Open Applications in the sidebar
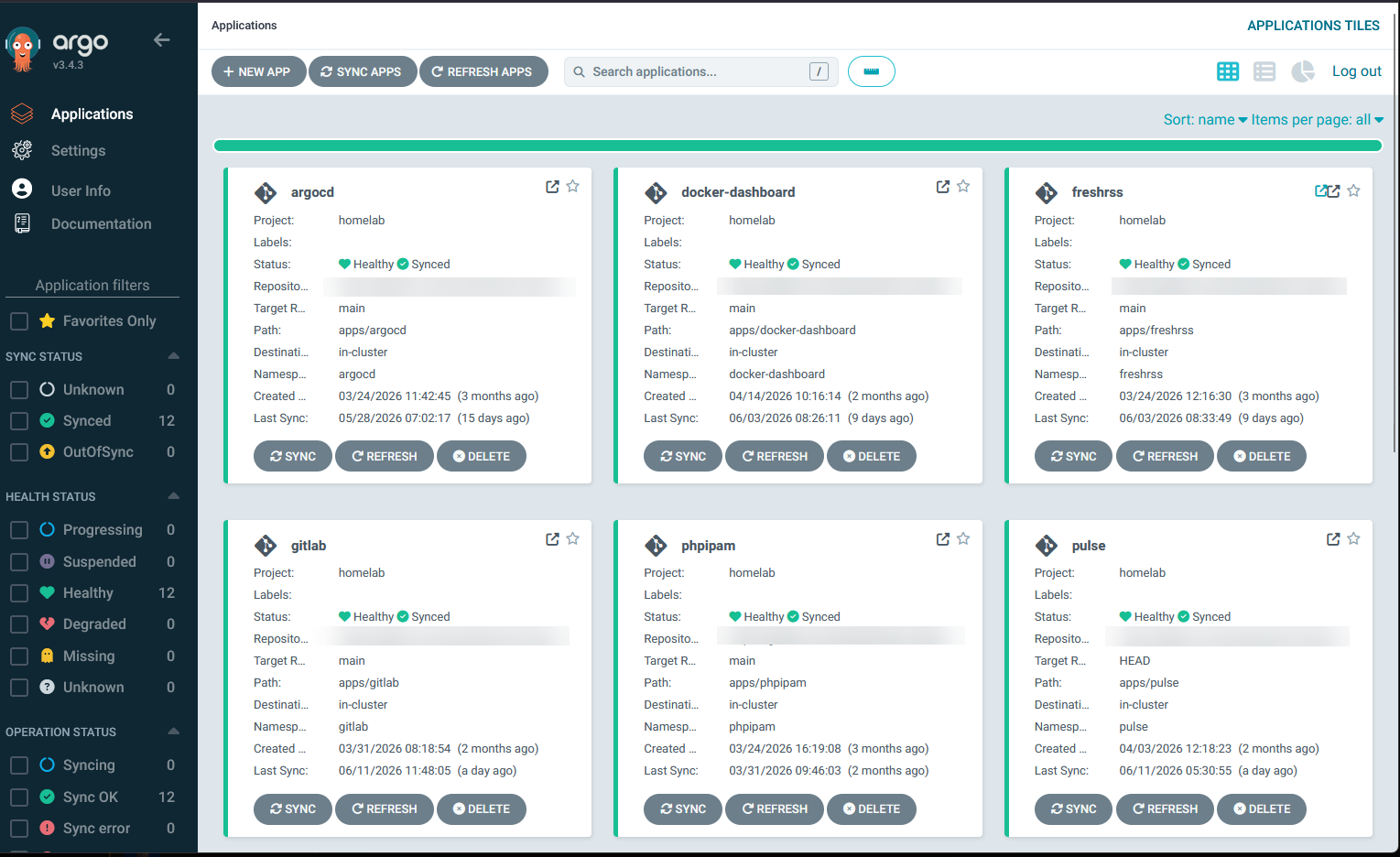Image resolution: width=1400 pixels, height=857 pixels. pos(92,114)
